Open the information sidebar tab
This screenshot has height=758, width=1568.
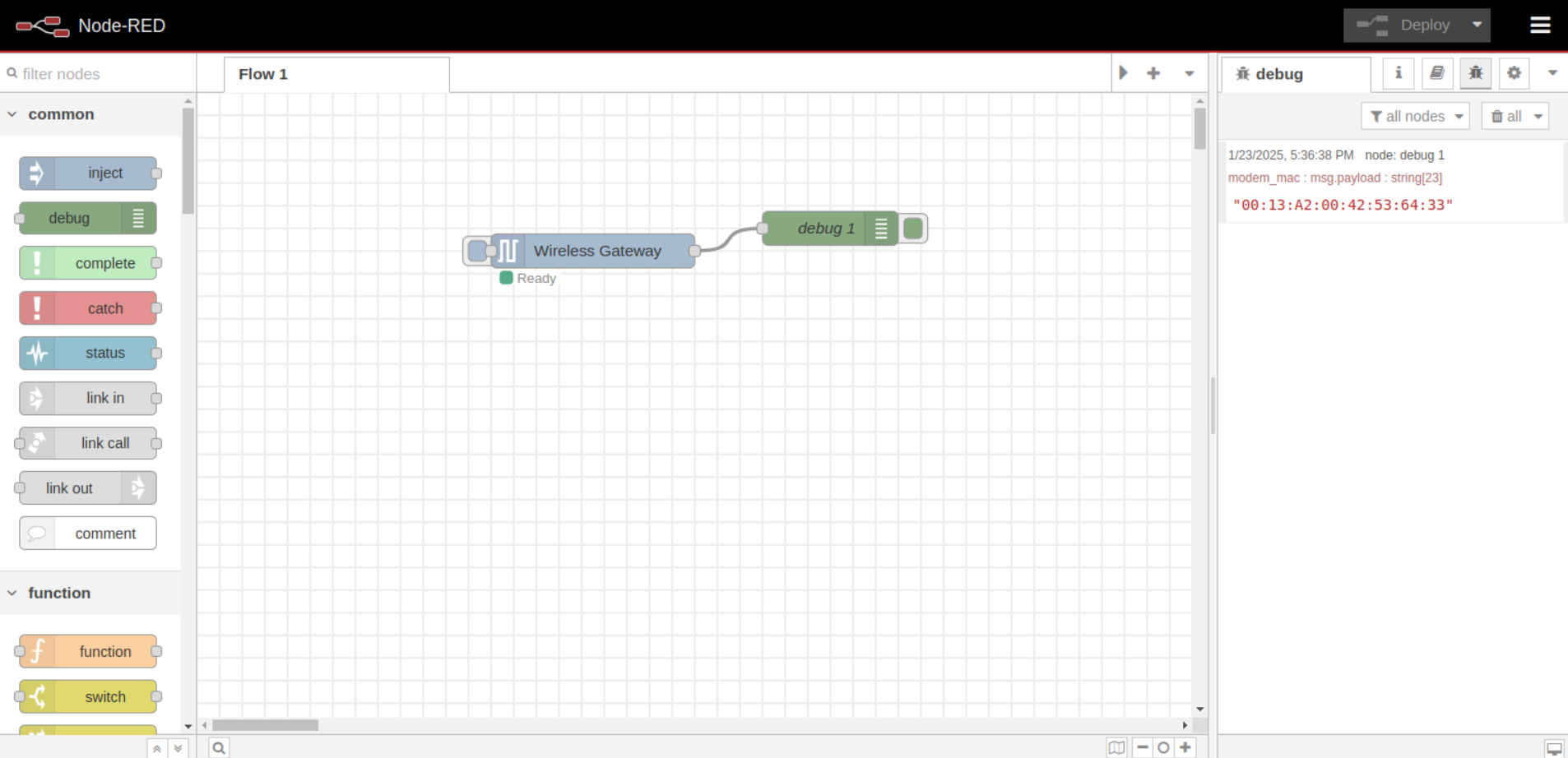tap(1398, 73)
